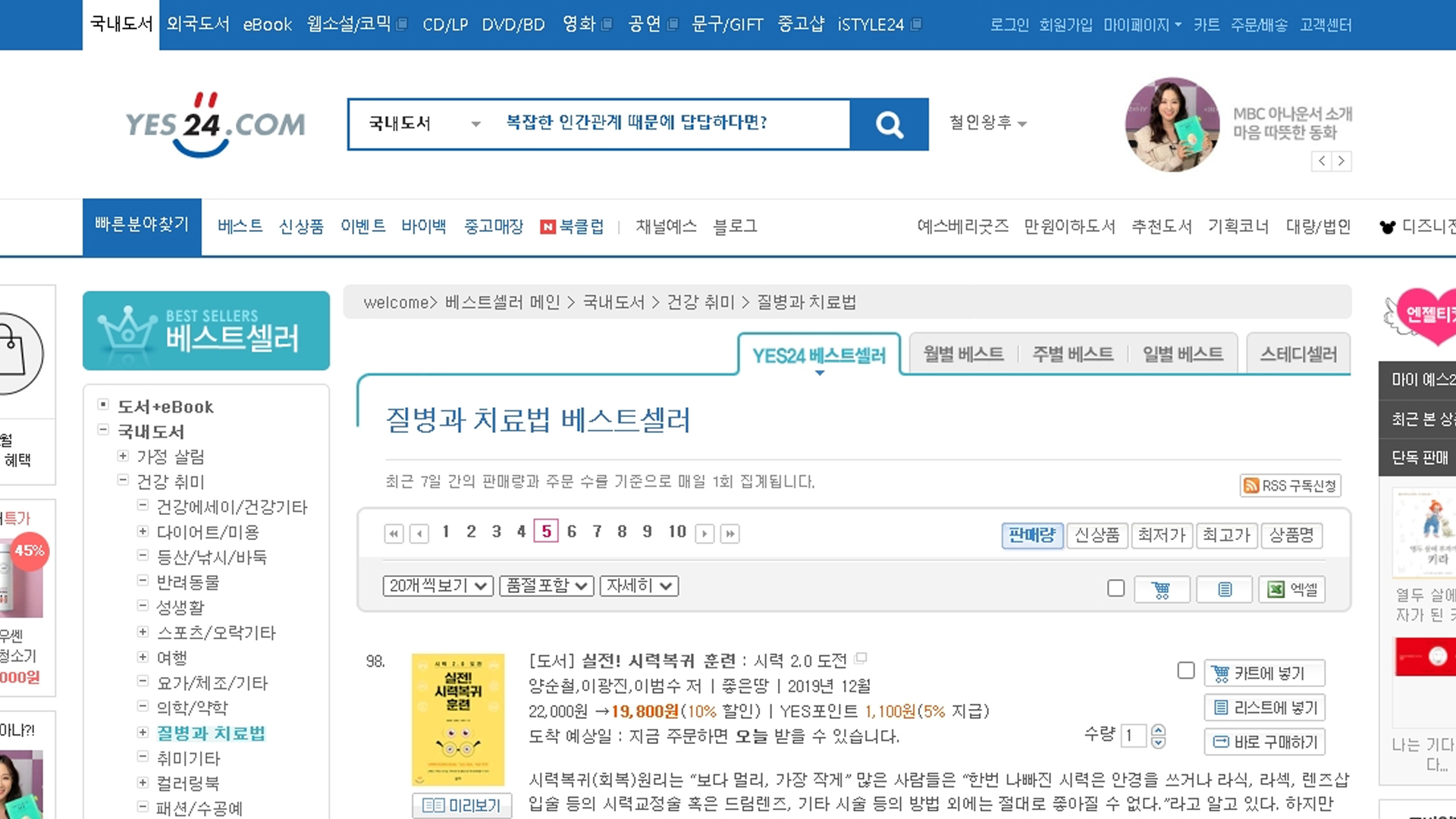1456x819 pixels.
Task: Click the list icon beside cart button
Action: [x=1224, y=589]
